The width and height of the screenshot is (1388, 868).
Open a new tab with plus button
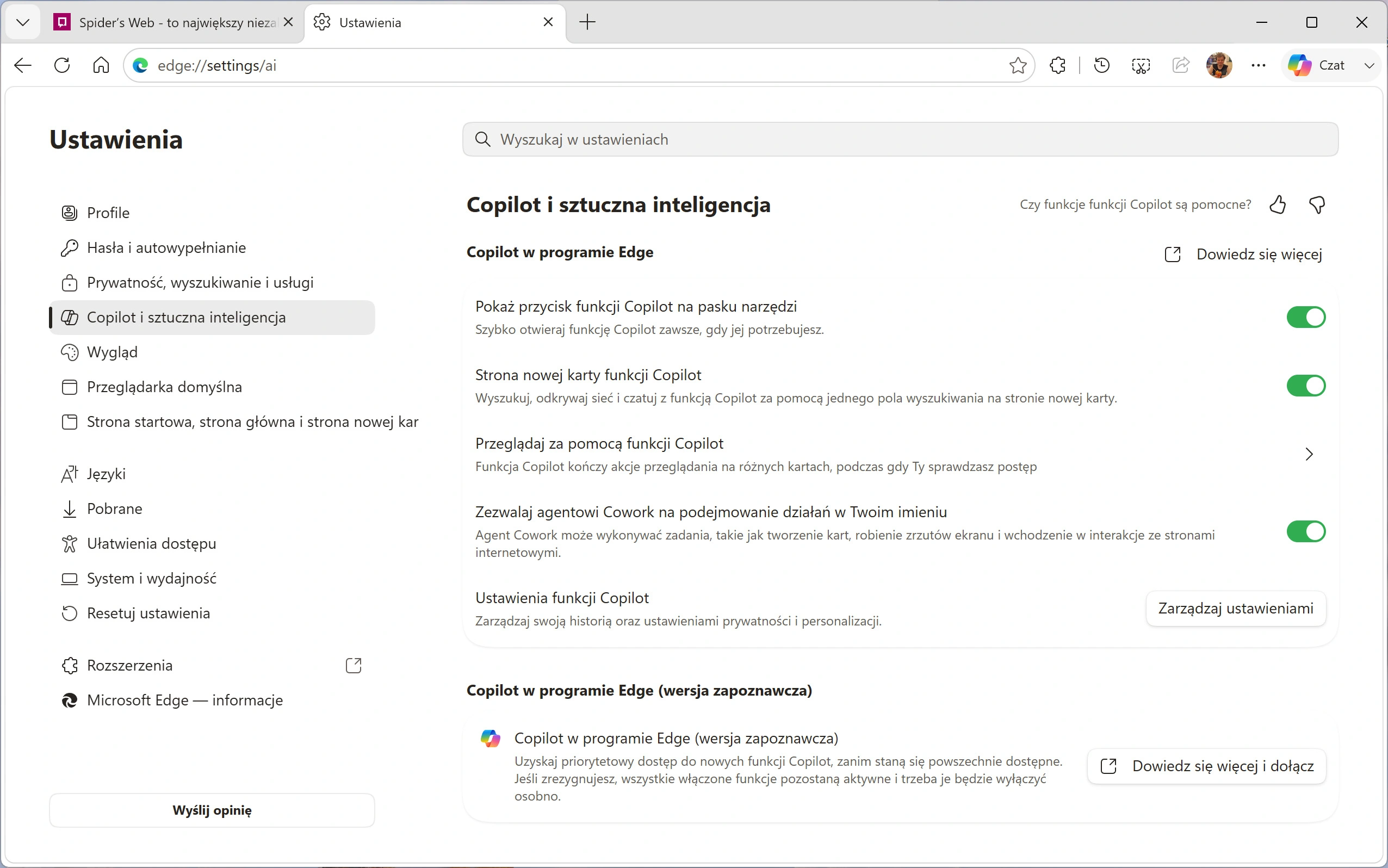coord(587,22)
